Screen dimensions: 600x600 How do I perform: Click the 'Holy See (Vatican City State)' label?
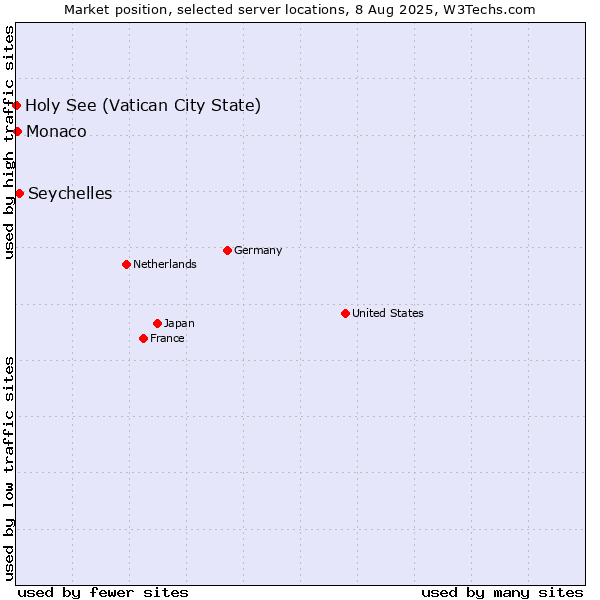click(x=143, y=106)
